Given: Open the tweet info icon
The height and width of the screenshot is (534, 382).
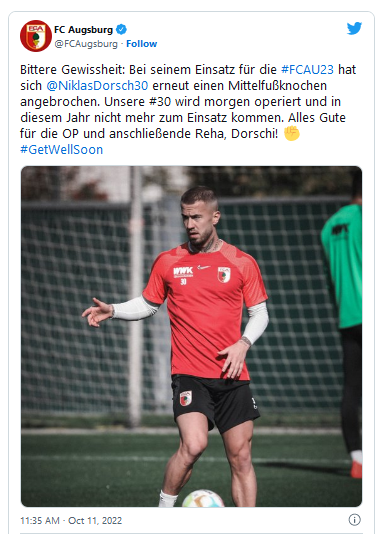Looking at the screenshot, I should point(354,520).
